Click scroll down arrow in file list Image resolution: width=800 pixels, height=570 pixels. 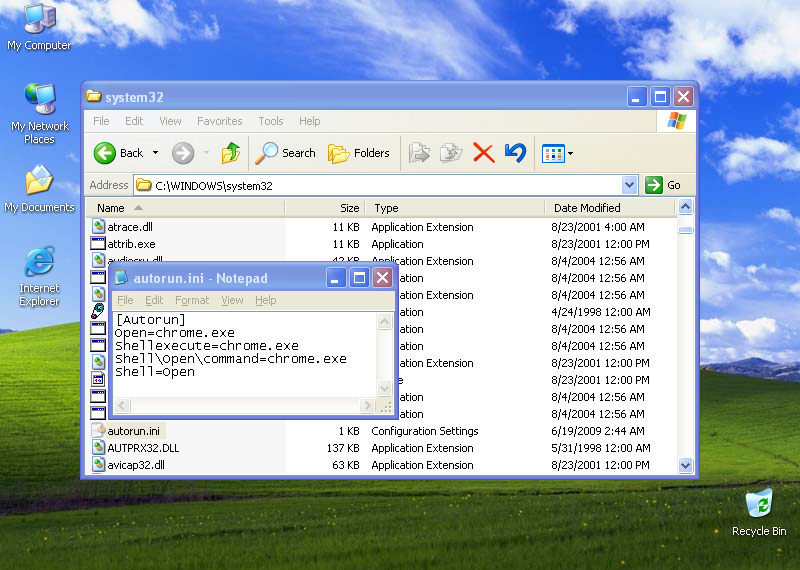tap(685, 465)
